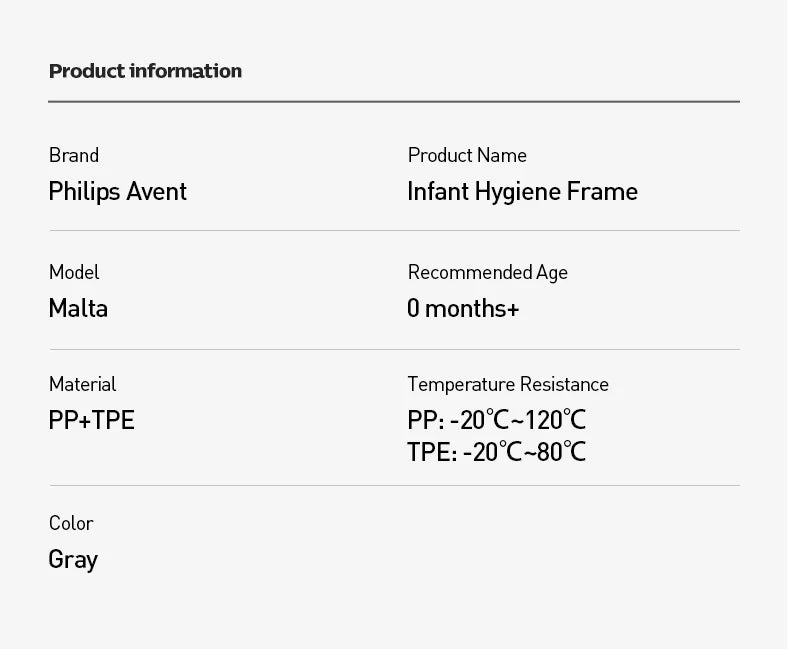The width and height of the screenshot is (790, 649).
Task: Click the thick divider under the heading
Action: tap(394, 101)
